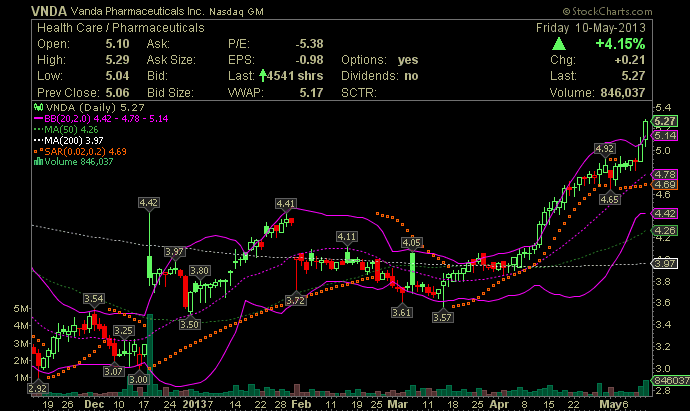Click the +4.15% percent change value
Screen dimensions: 690x411
coord(621,44)
